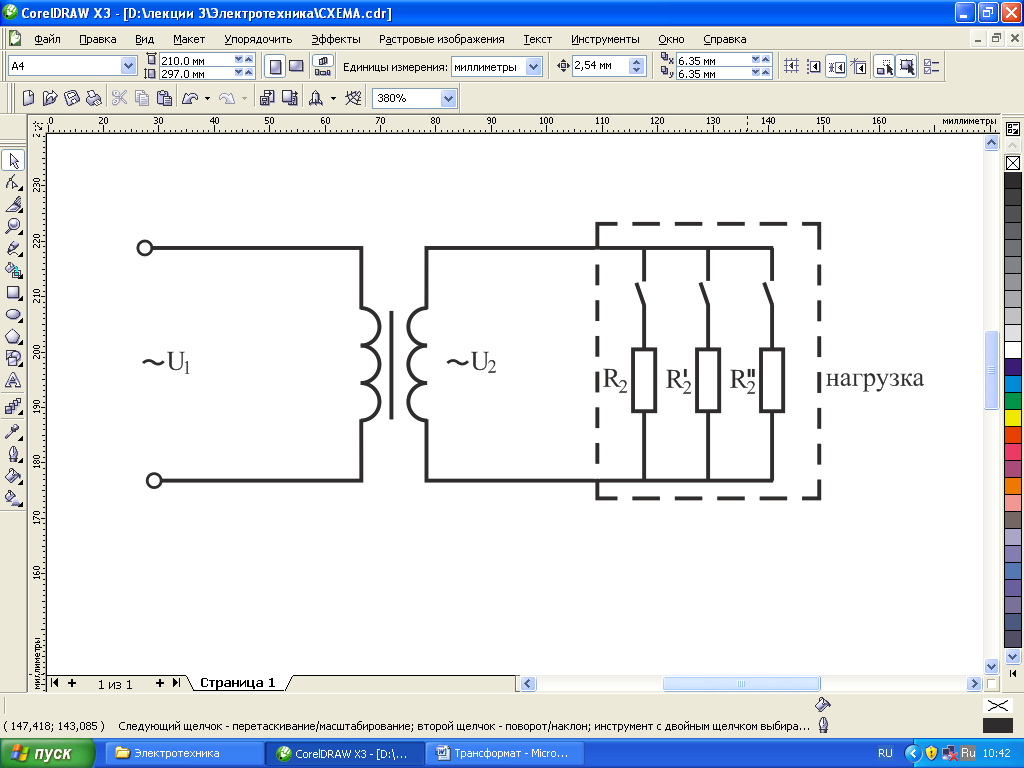Select the Ellipse tool
Image resolution: width=1024 pixels, height=768 pixels.
pyautogui.click(x=14, y=315)
